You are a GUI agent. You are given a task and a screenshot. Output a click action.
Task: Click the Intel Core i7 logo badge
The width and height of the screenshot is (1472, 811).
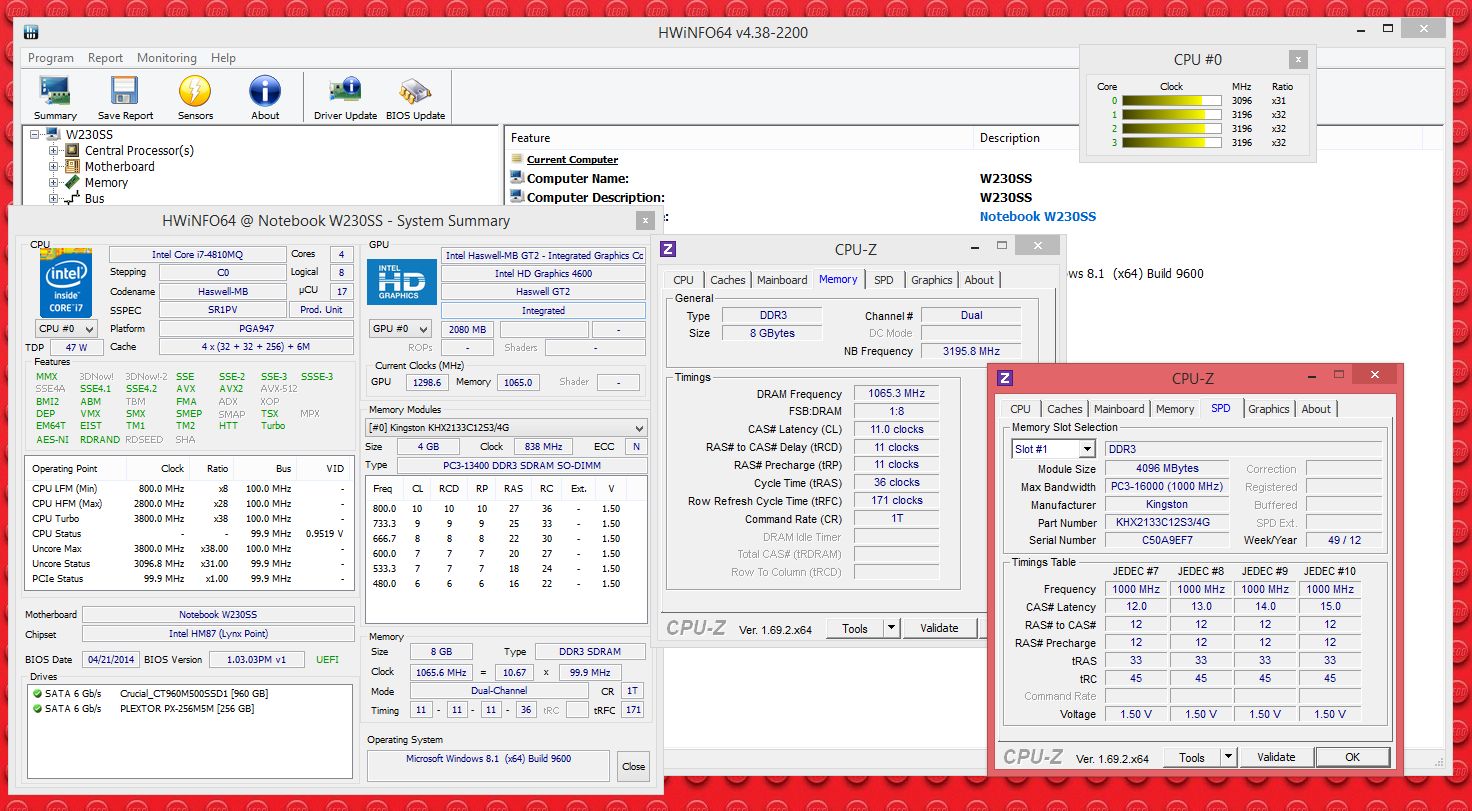(66, 283)
